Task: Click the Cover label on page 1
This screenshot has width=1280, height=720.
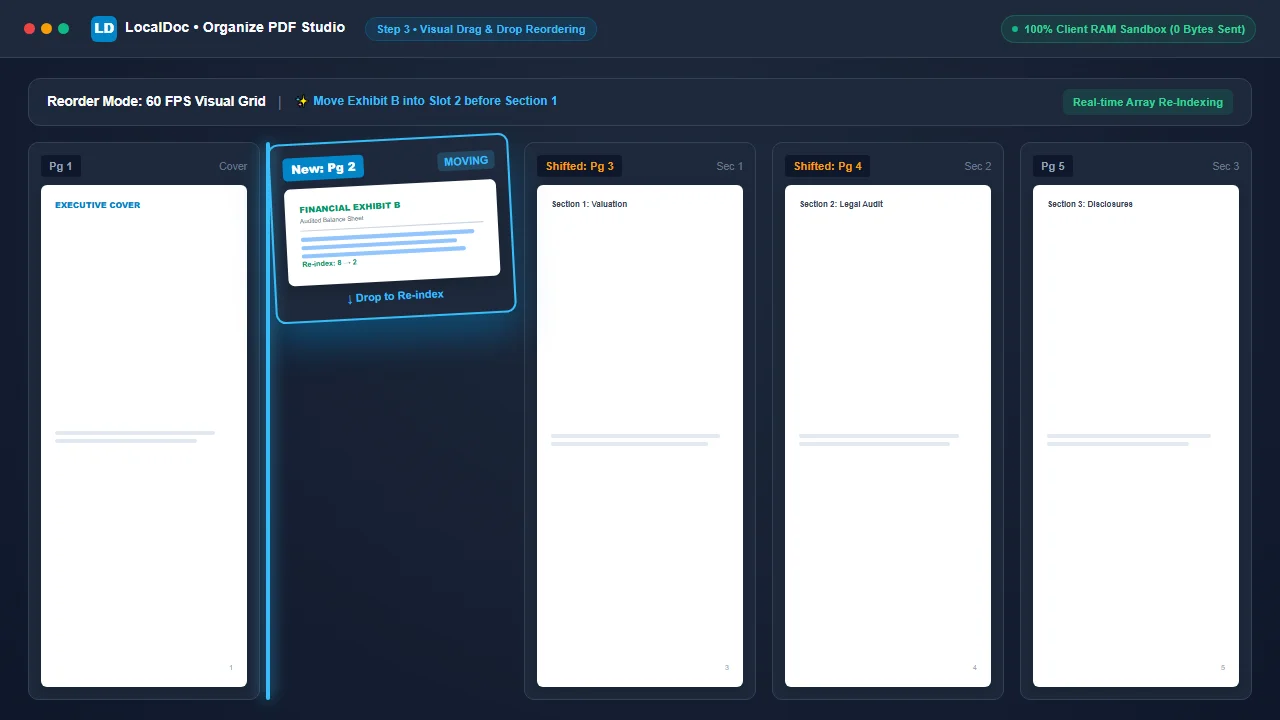Action: tap(233, 166)
